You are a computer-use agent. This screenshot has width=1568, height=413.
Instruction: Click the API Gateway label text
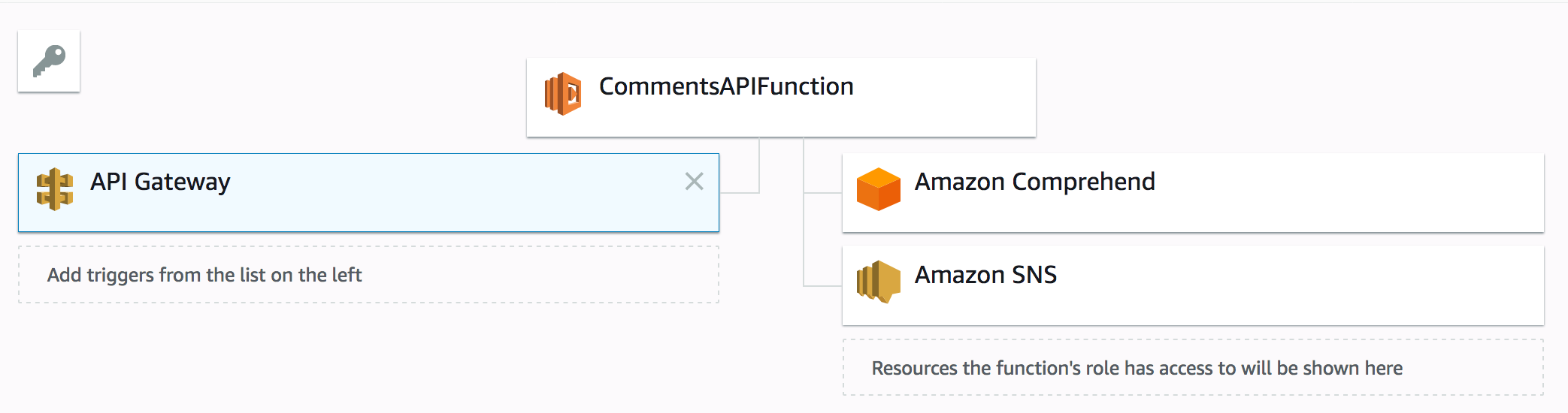160,182
